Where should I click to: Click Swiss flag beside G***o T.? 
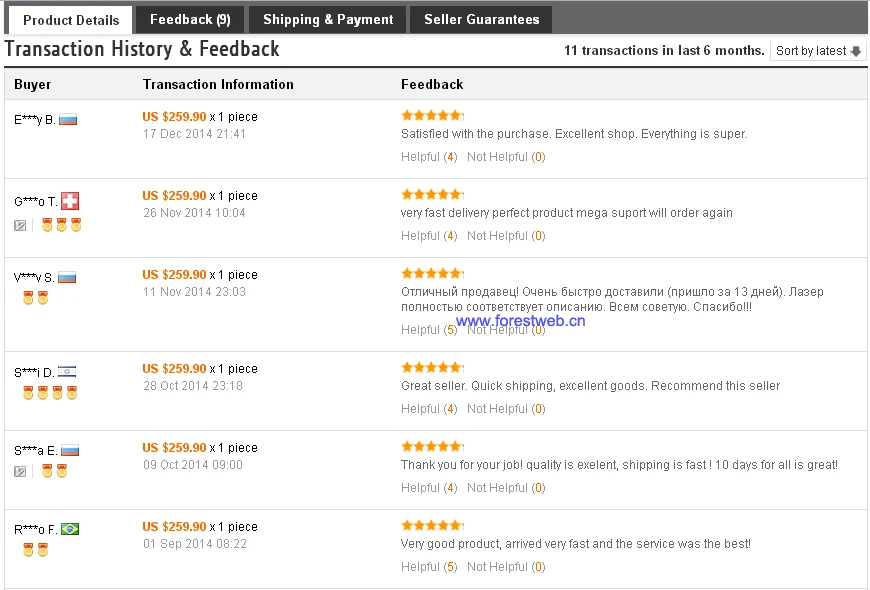(x=70, y=200)
